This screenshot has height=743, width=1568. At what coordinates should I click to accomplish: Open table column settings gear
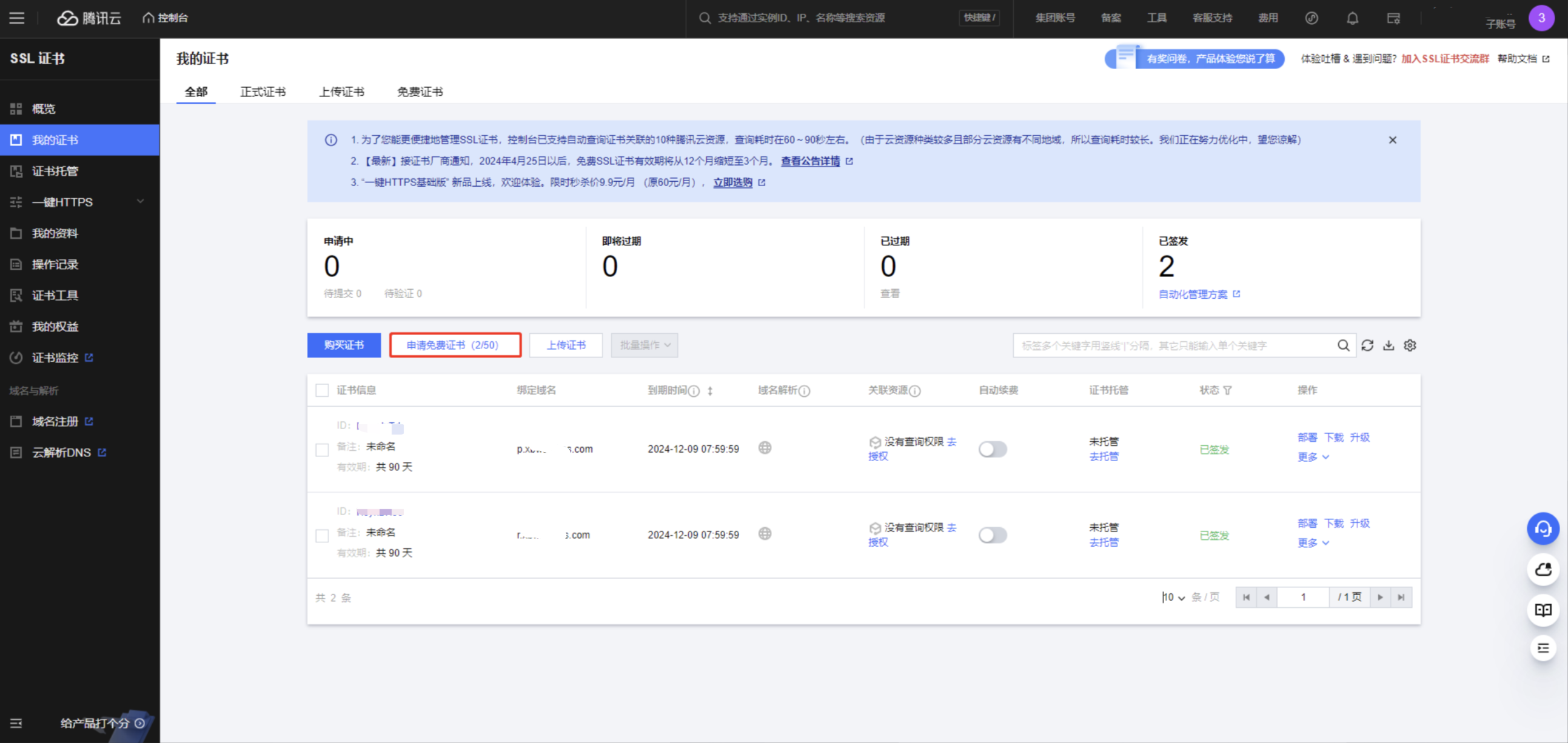pos(1410,345)
